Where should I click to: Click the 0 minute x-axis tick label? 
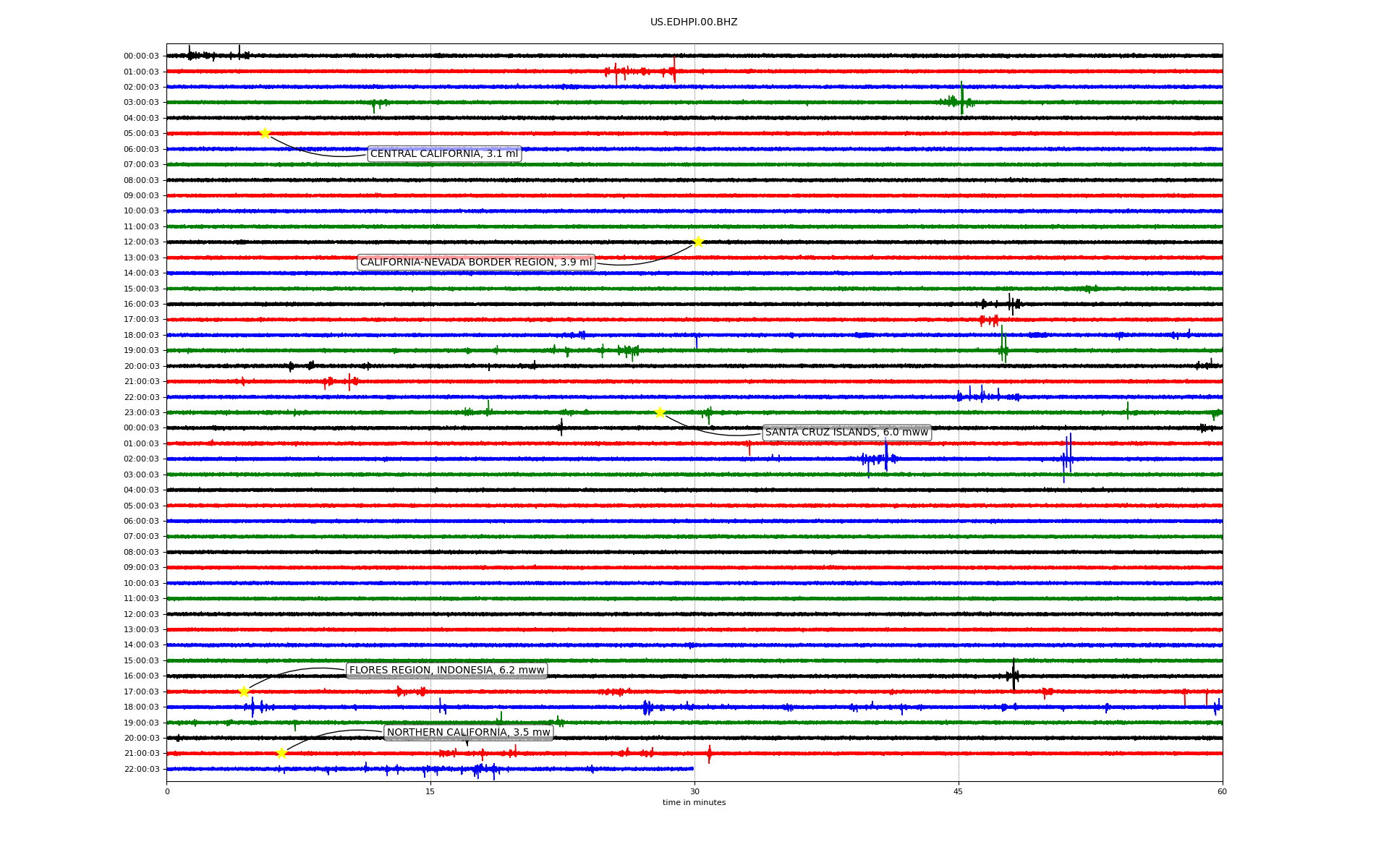pyautogui.click(x=167, y=791)
